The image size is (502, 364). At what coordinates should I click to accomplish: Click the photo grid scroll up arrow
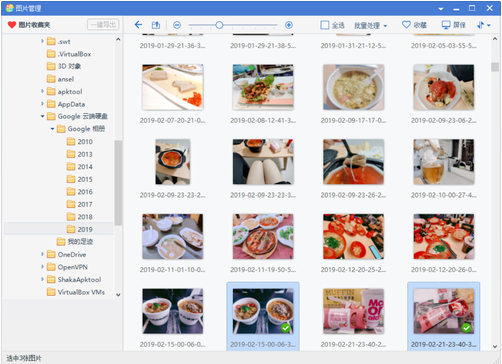pos(495,39)
